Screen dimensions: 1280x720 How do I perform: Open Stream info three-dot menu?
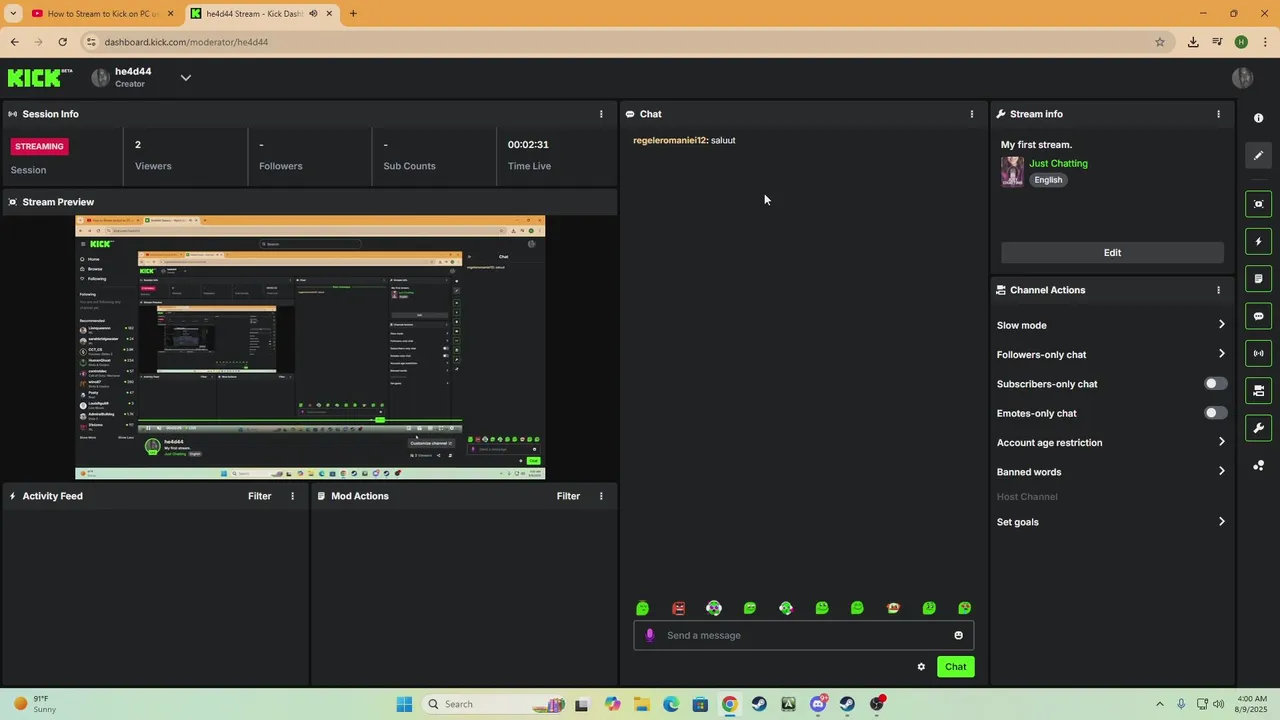[1218, 114]
